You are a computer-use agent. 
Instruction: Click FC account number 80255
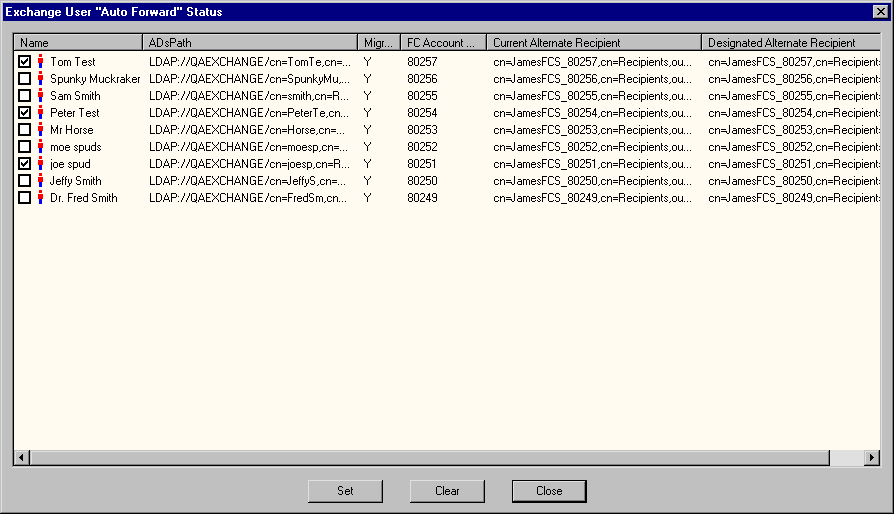[x=422, y=96]
